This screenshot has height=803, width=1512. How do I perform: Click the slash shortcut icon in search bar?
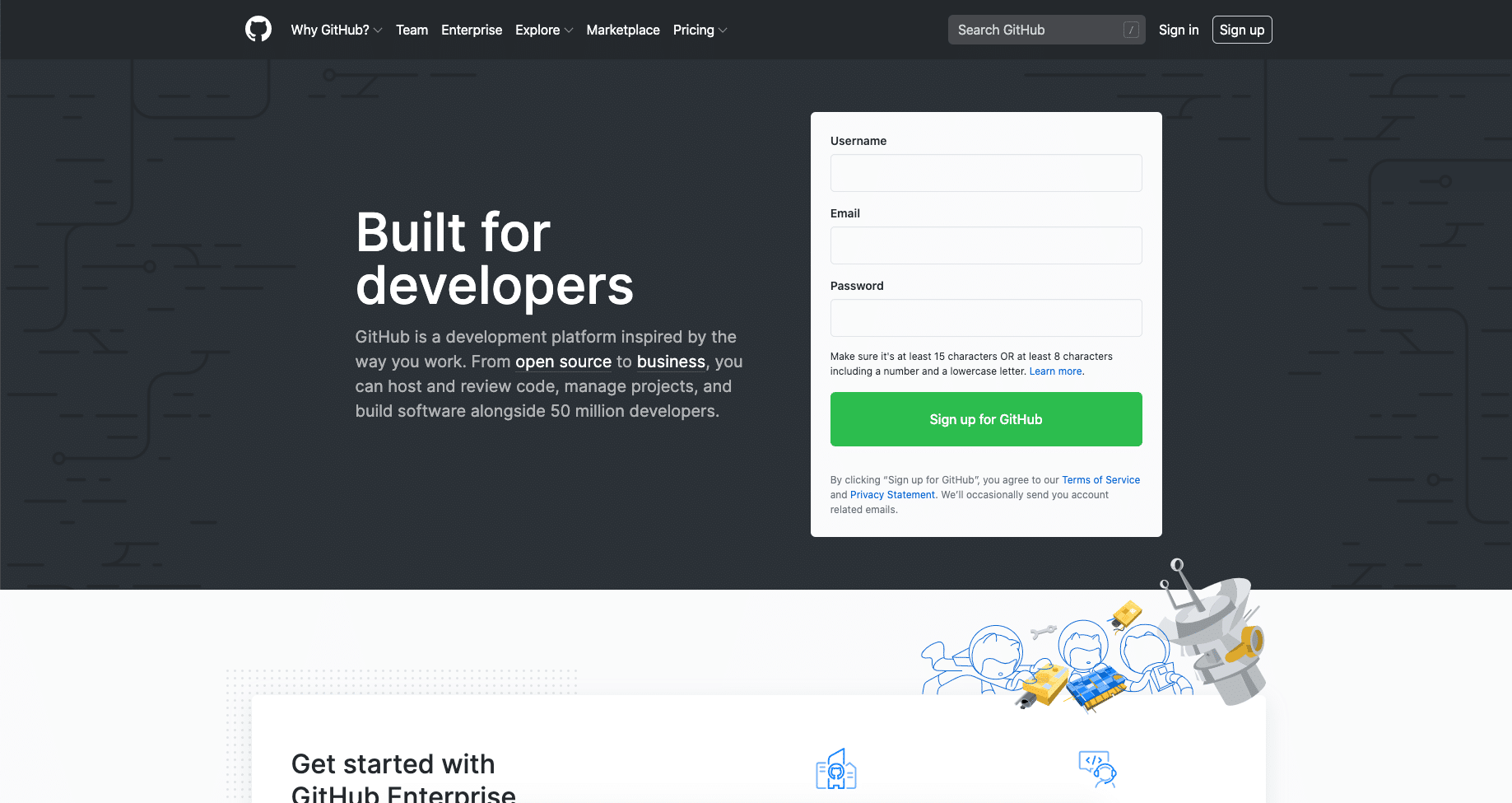click(x=1131, y=29)
